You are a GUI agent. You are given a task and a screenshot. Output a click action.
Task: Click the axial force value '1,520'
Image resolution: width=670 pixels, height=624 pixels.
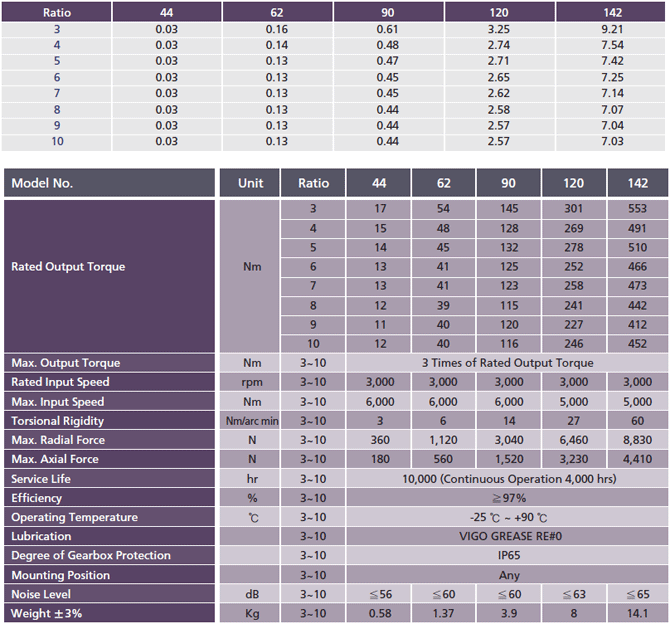[x=508, y=459]
